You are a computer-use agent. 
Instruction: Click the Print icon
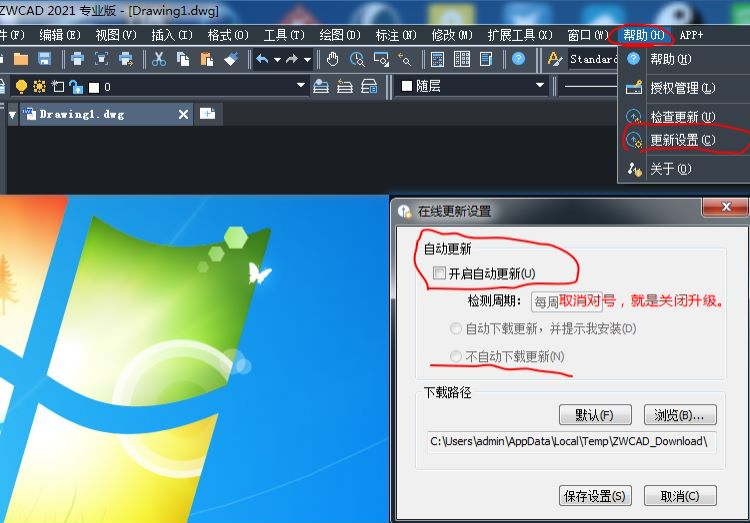coord(77,59)
